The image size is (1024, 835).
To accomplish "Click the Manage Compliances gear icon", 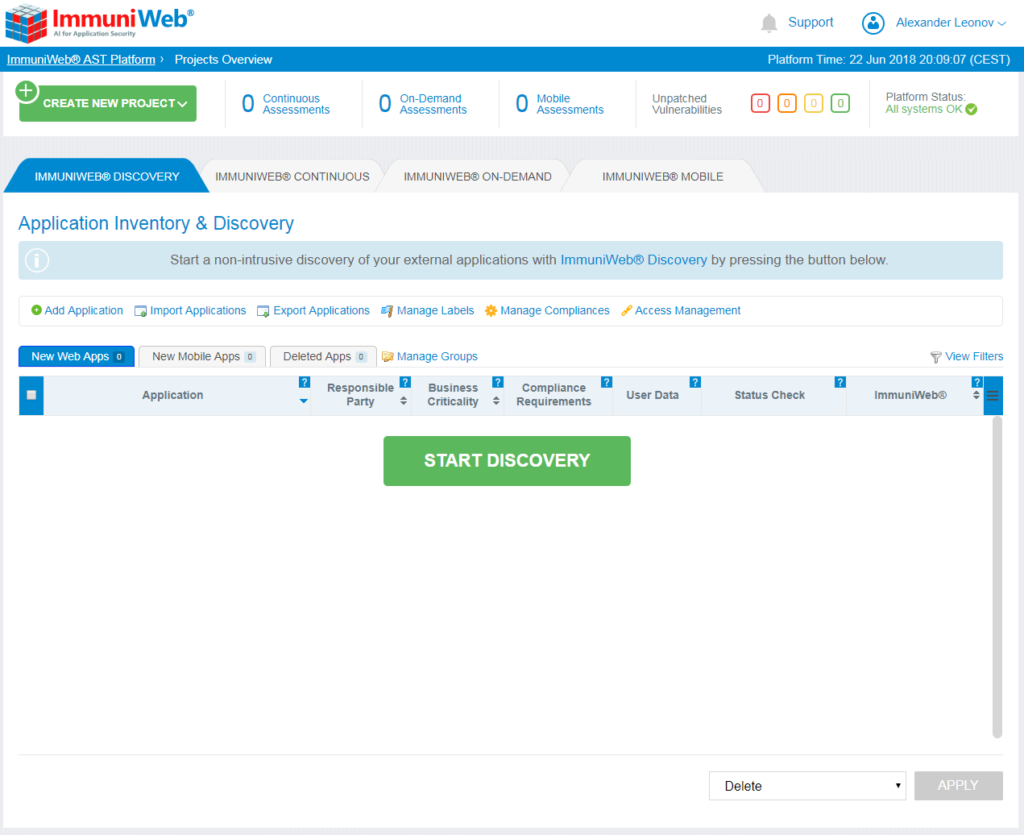I will (490, 311).
